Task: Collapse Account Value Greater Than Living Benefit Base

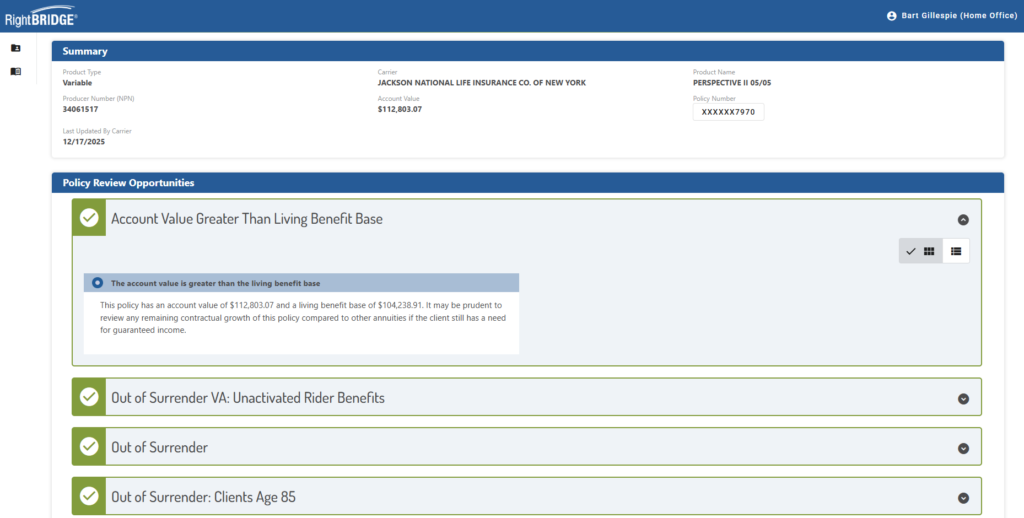Action: 963,219
